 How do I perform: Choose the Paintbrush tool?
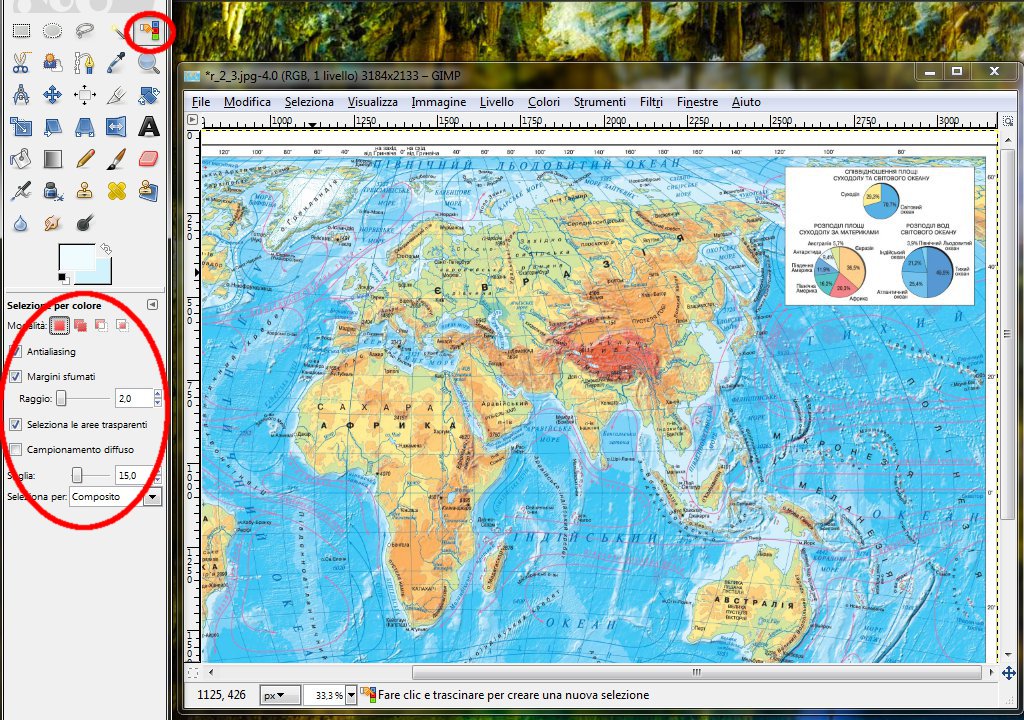[116, 159]
